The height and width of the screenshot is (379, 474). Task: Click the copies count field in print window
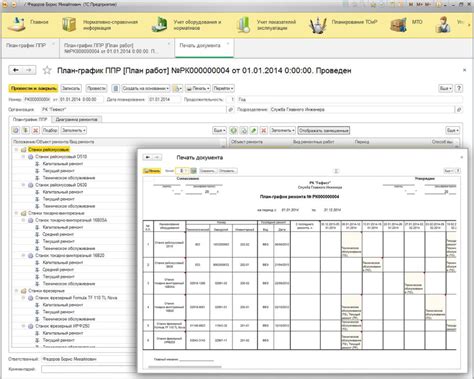182,171
